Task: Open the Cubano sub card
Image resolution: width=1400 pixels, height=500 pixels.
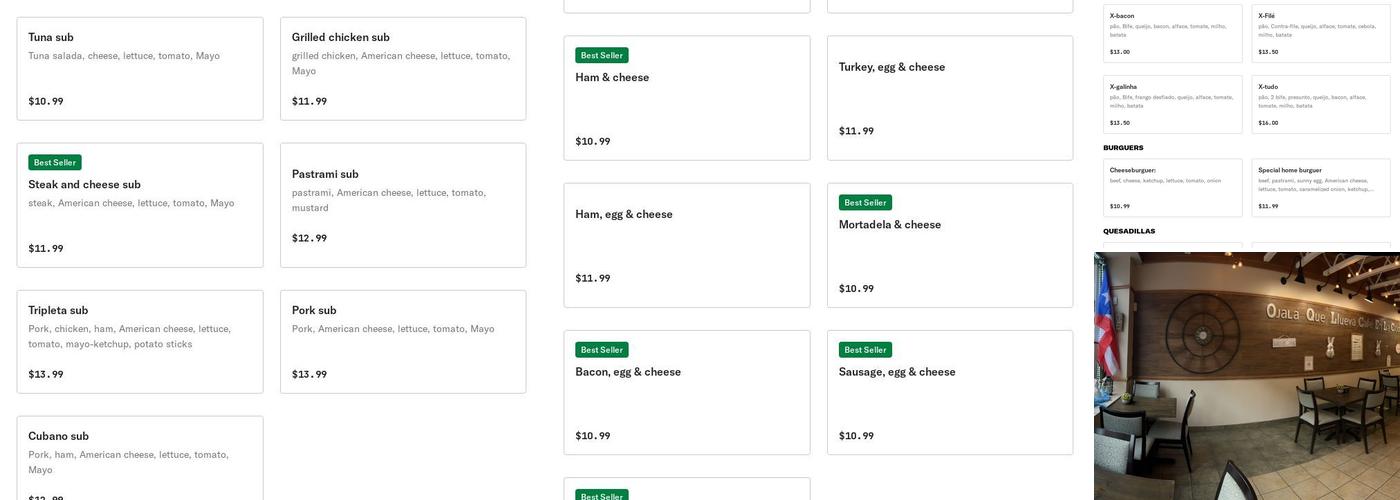Action: point(140,458)
